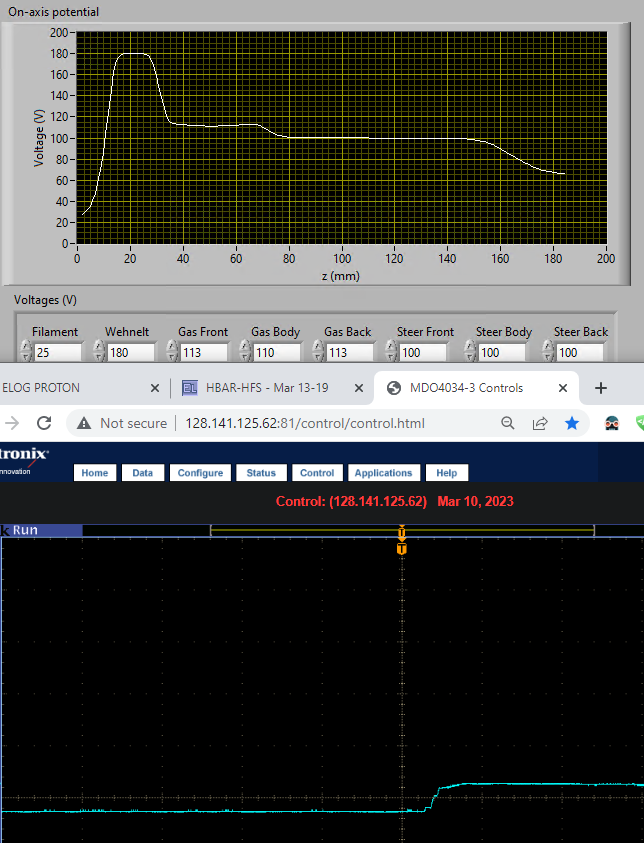Open the Status page
Screen dimensions: 644x843
click(261, 473)
